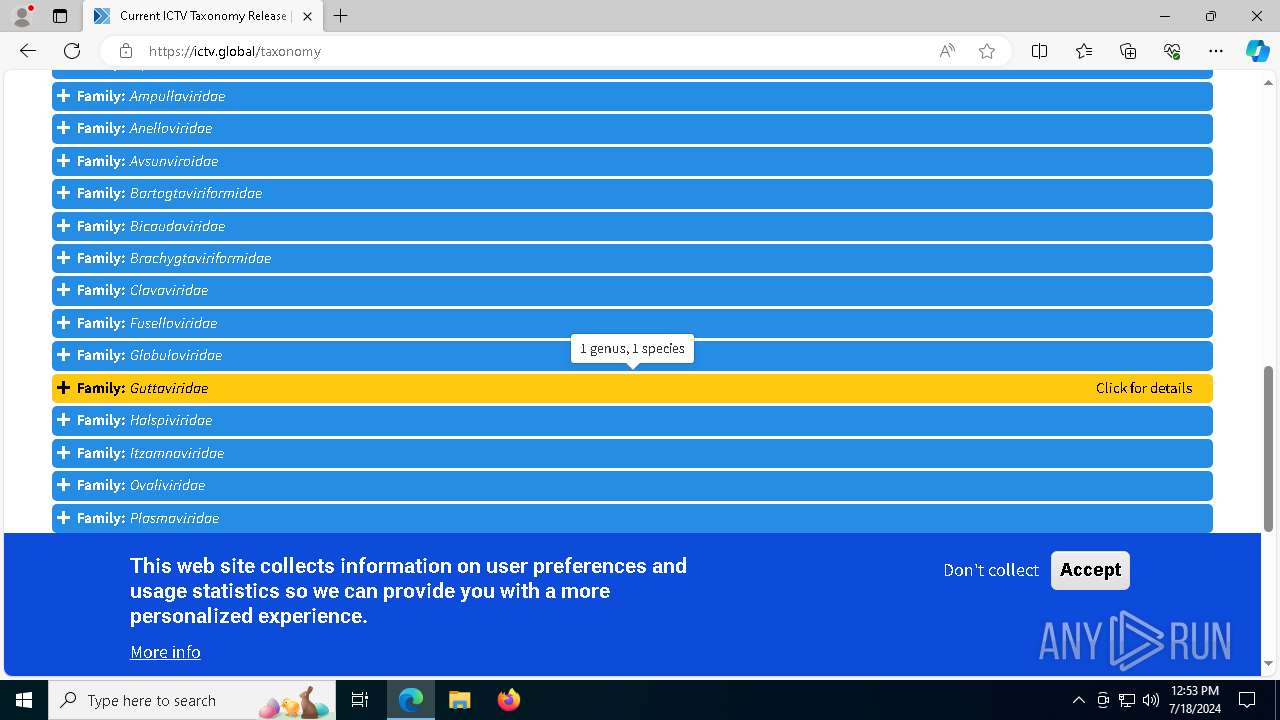
Task: Open tab actions menu
Action: coord(60,16)
